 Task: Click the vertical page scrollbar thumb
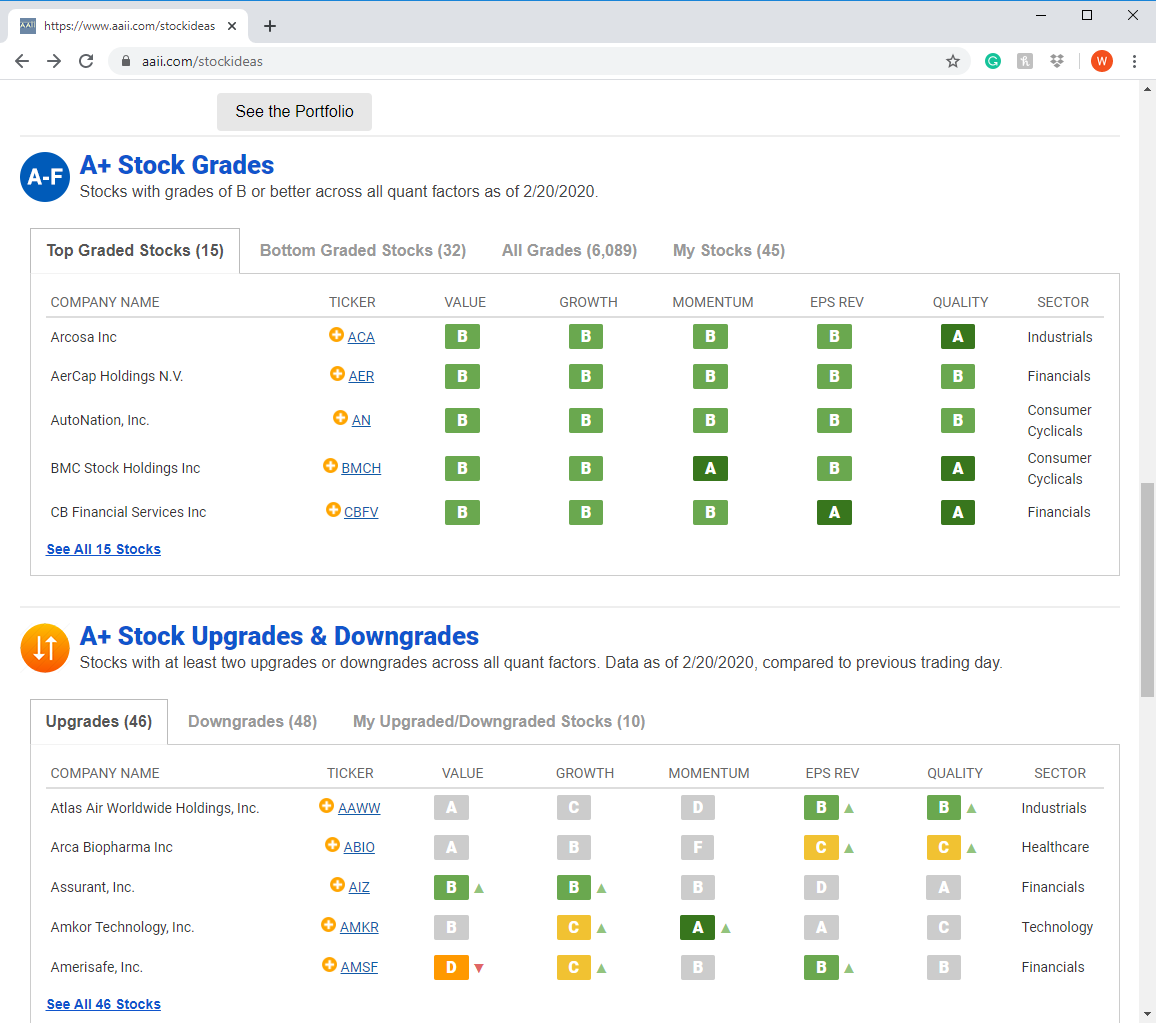(x=1147, y=590)
